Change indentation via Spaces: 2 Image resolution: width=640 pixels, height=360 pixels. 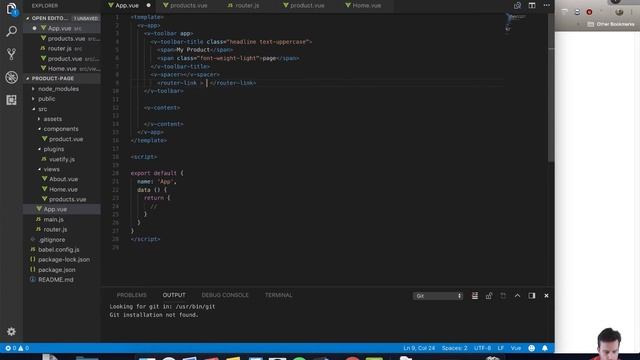(x=454, y=348)
